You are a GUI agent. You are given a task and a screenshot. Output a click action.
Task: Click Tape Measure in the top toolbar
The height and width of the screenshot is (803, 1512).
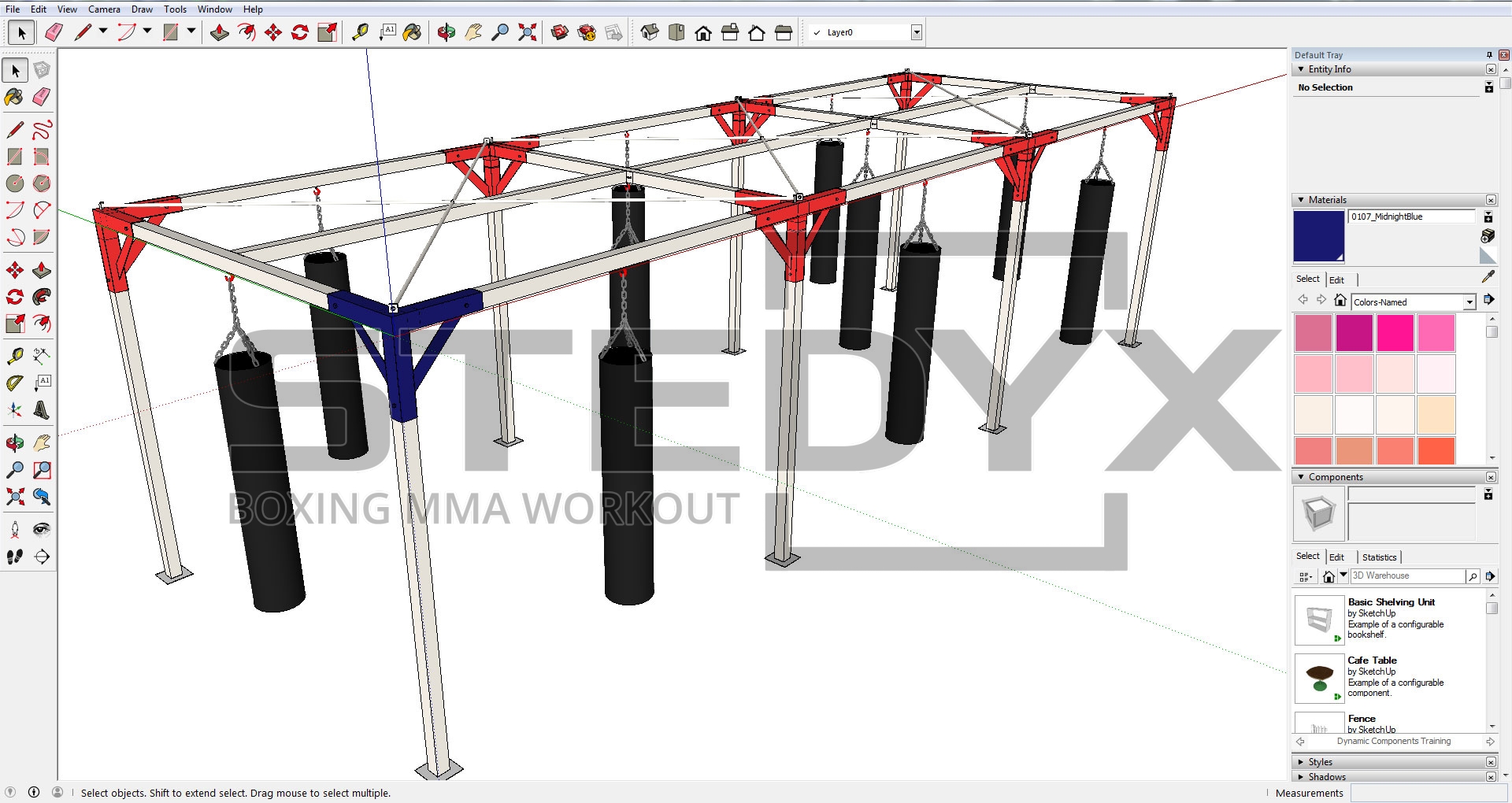[x=360, y=32]
